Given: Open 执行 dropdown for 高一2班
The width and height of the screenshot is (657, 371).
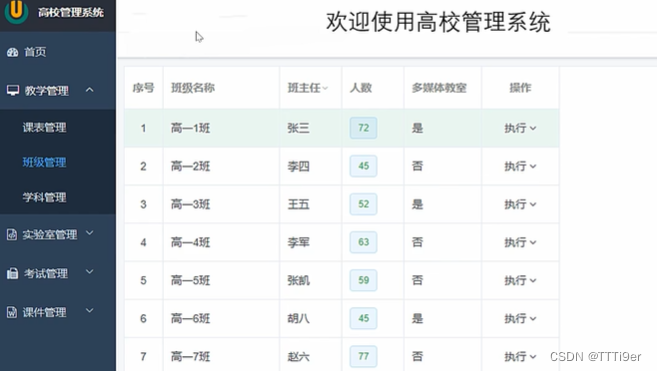Looking at the screenshot, I should click(520, 166).
